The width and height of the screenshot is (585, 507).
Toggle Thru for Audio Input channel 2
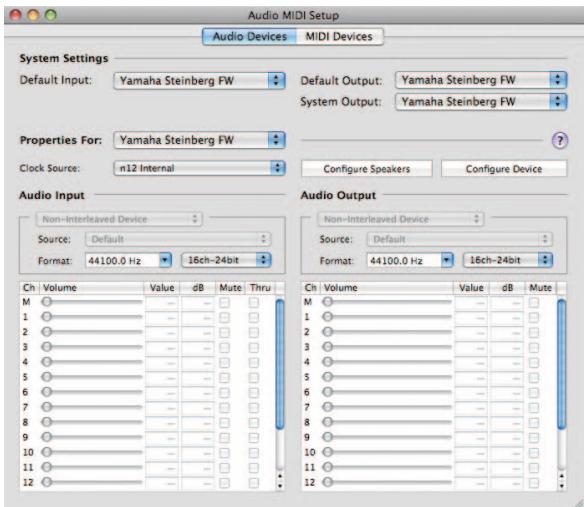[x=254, y=332]
